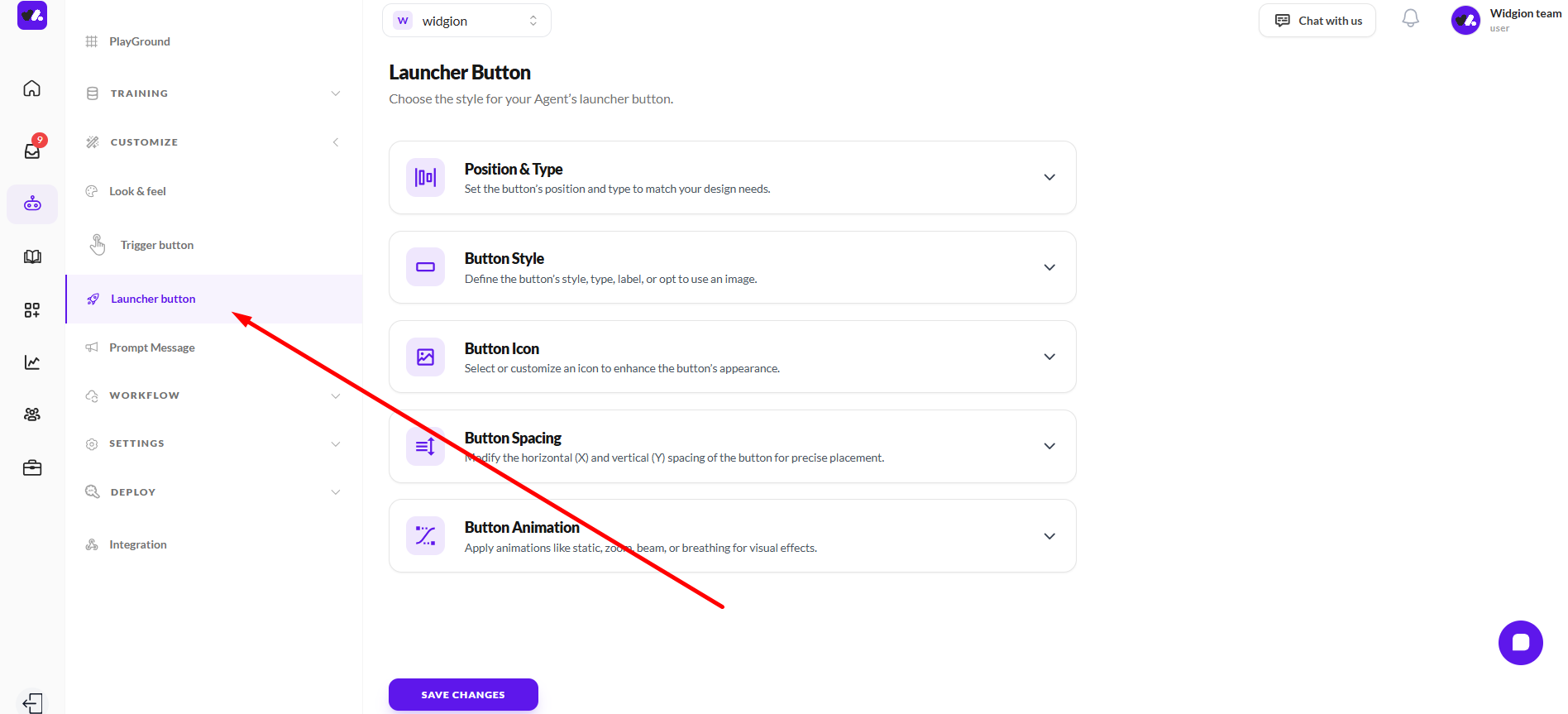Click the logout icon at bottom left
This screenshot has height=714, width=1568.
[x=32, y=702]
